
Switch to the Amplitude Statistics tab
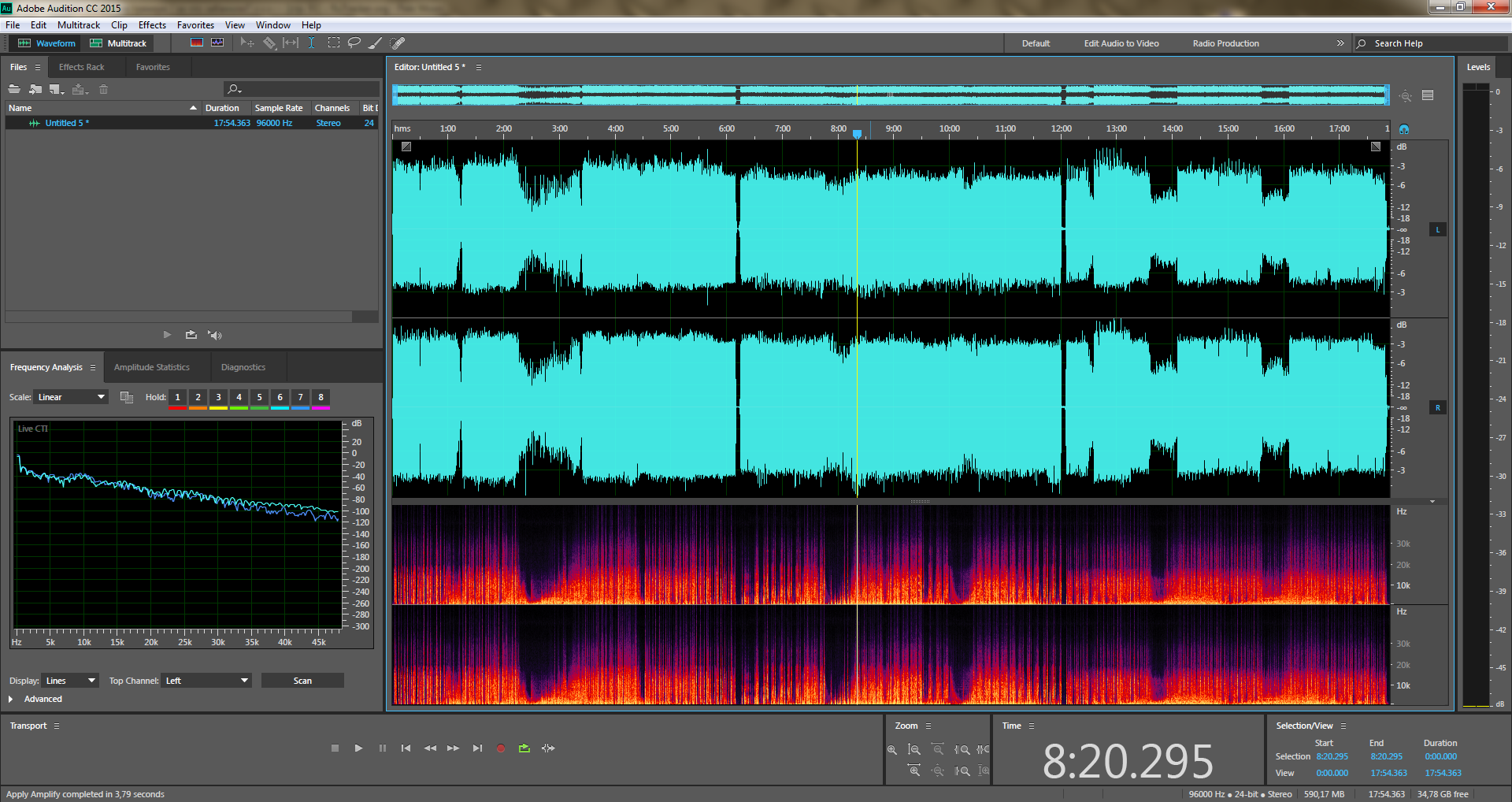pos(151,367)
